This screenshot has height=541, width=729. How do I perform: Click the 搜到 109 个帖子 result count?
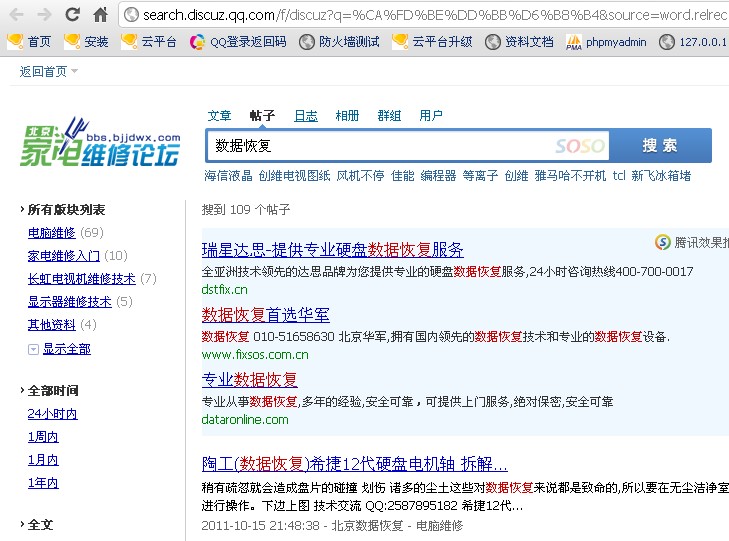tap(246, 210)
